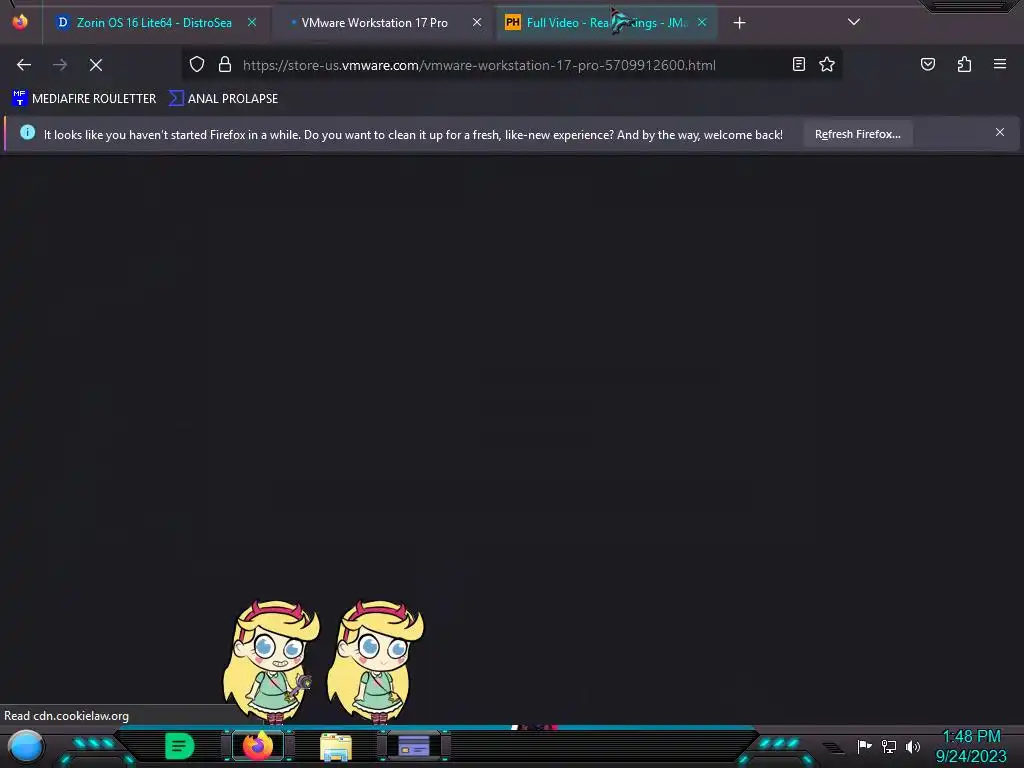Click the volume speaker tray icon
The width and height of the screenshot is (1024, 768).
pyautogui.click(x=912, y=746)
